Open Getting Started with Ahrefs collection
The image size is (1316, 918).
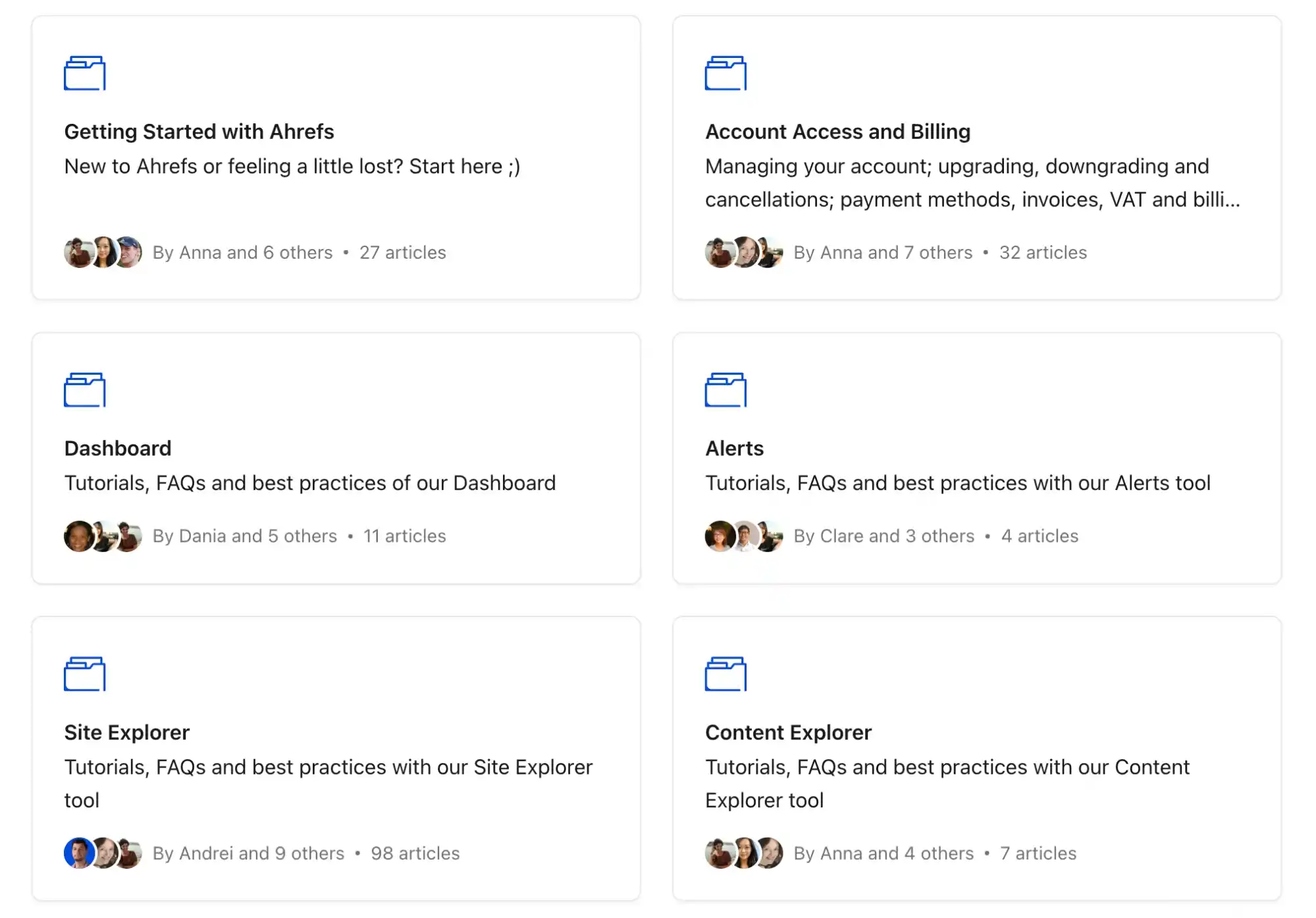199,132
